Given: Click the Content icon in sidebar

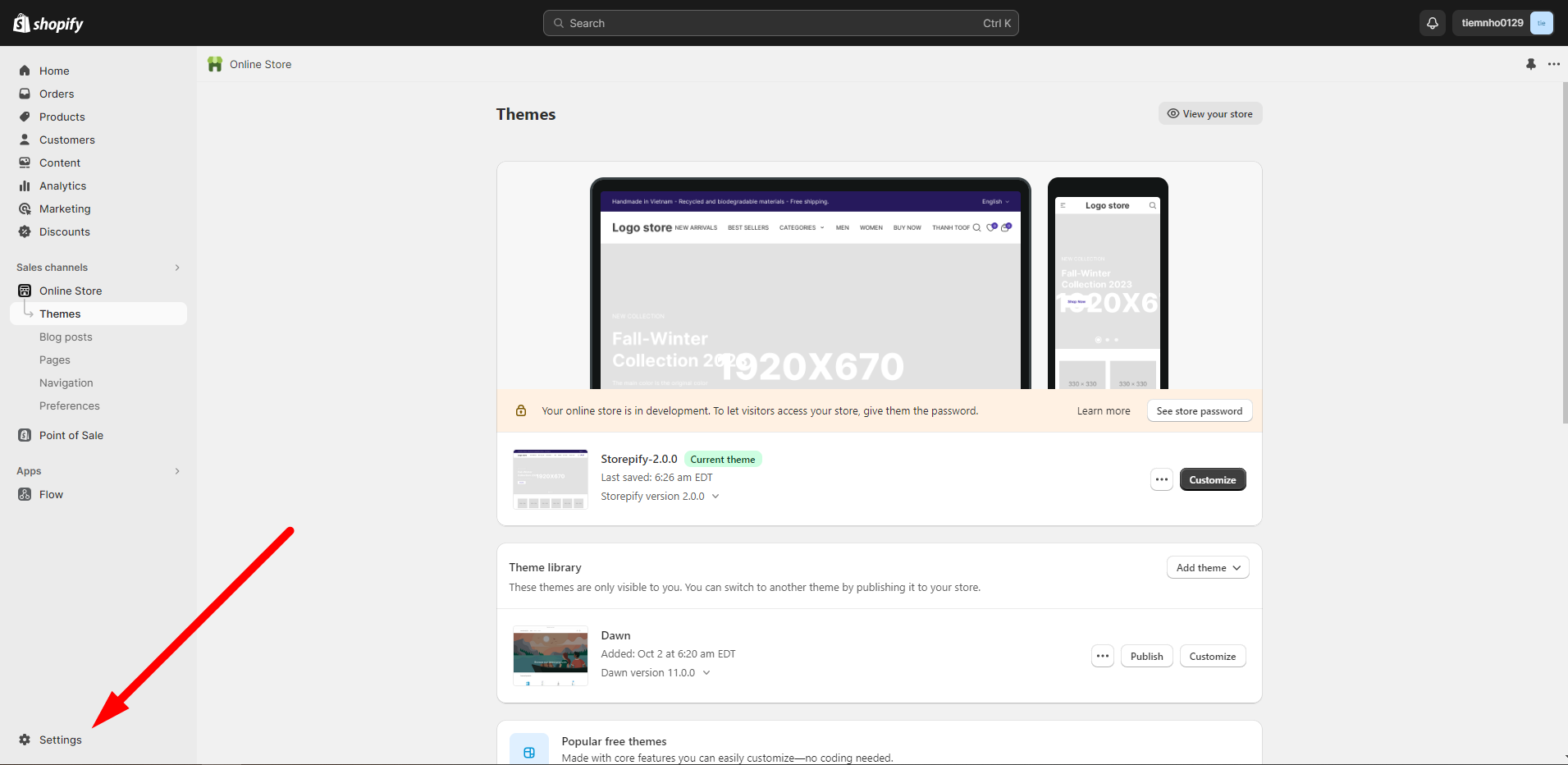Looking at the screenshot, I should point(25,163).
